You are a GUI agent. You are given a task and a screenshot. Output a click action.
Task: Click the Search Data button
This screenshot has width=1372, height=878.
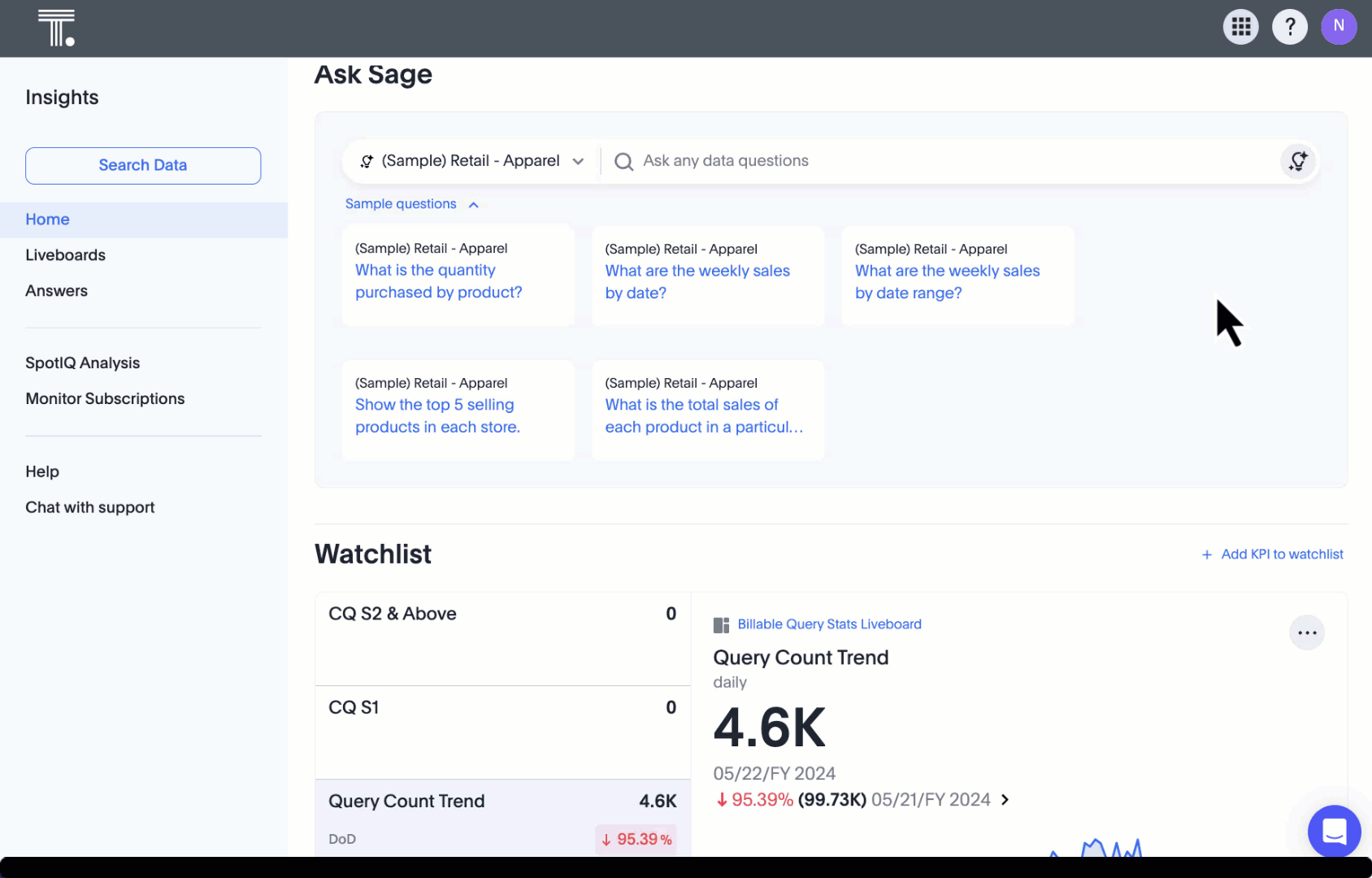[x=142, y=165]
